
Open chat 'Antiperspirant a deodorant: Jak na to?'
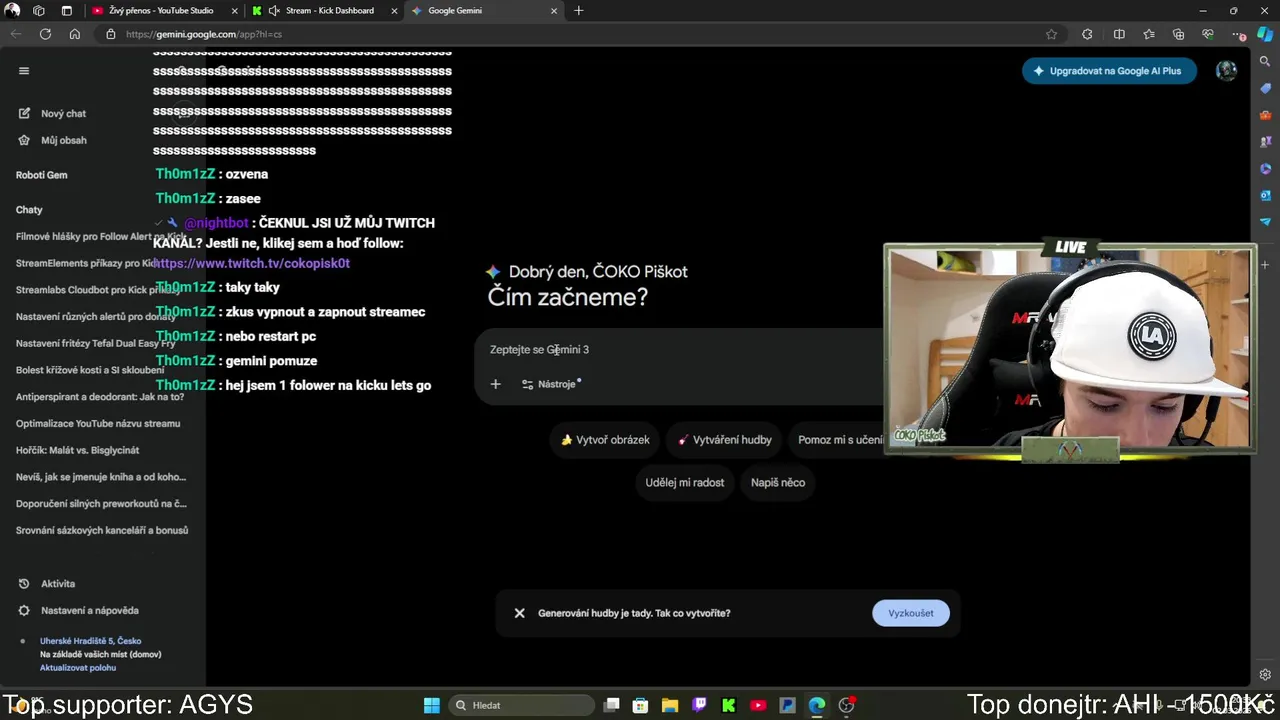(100, 397)
